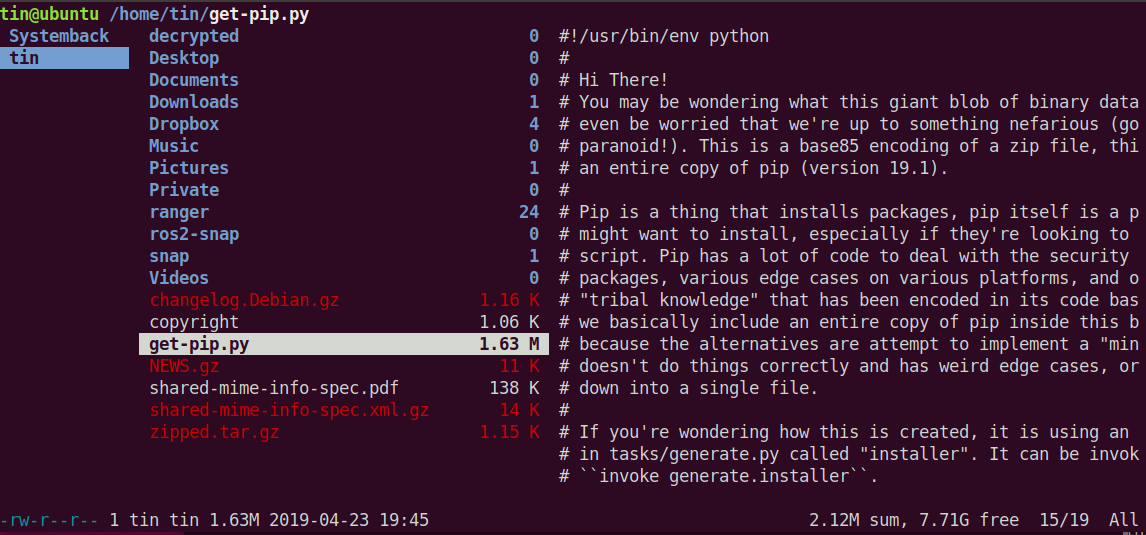Open the ros2-snap folder
The image size is (1146, 535).
pos(344,234)
